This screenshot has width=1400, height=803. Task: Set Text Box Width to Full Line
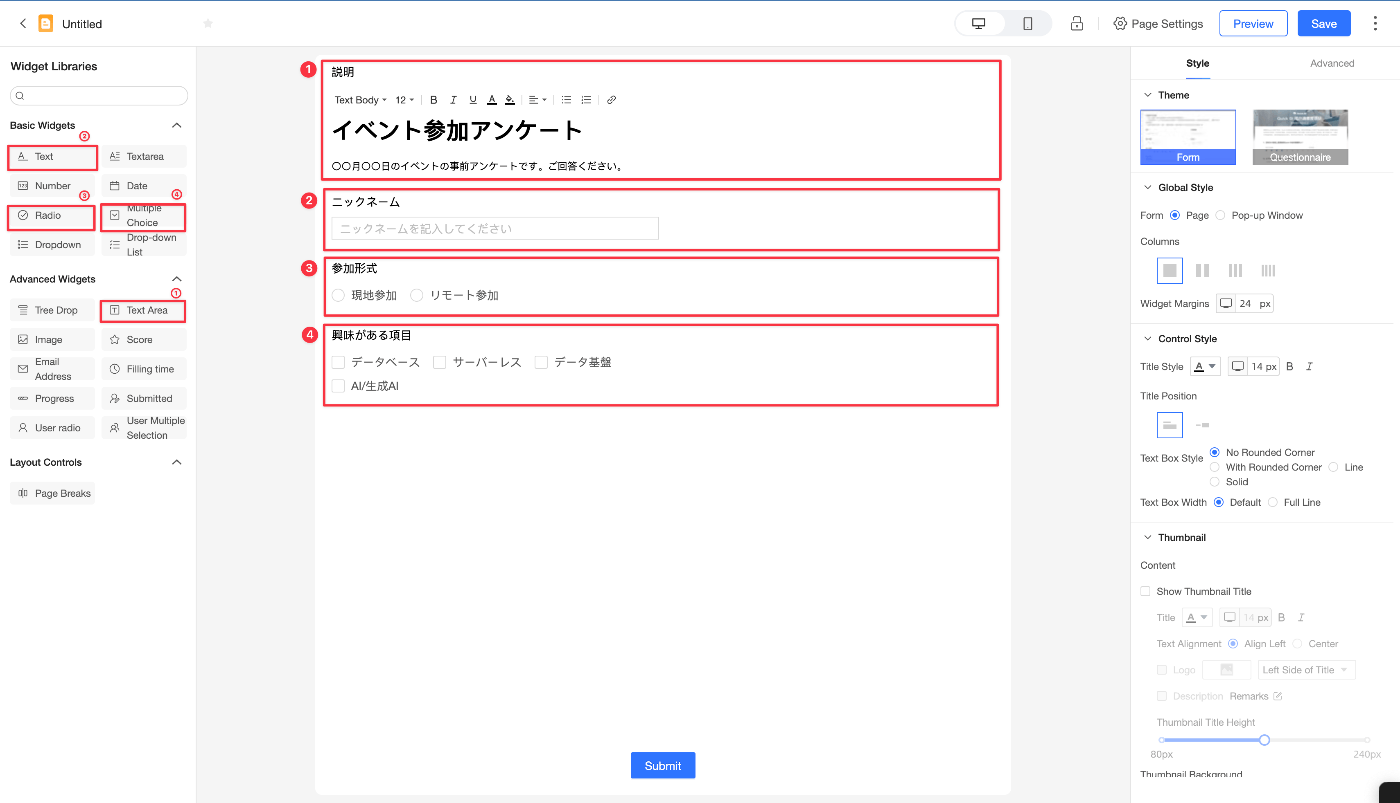tap(1273, 502)
